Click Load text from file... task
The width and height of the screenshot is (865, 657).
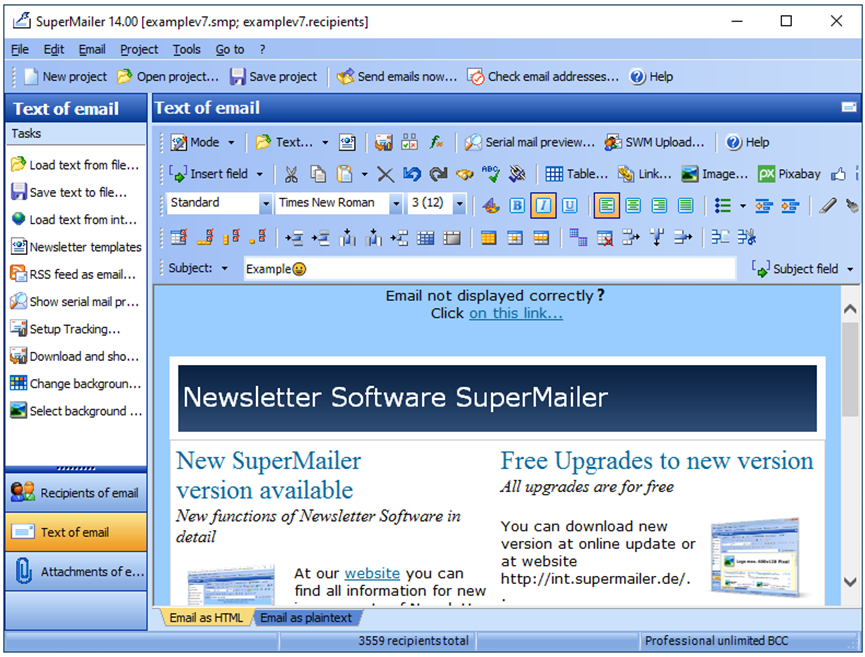76,165
